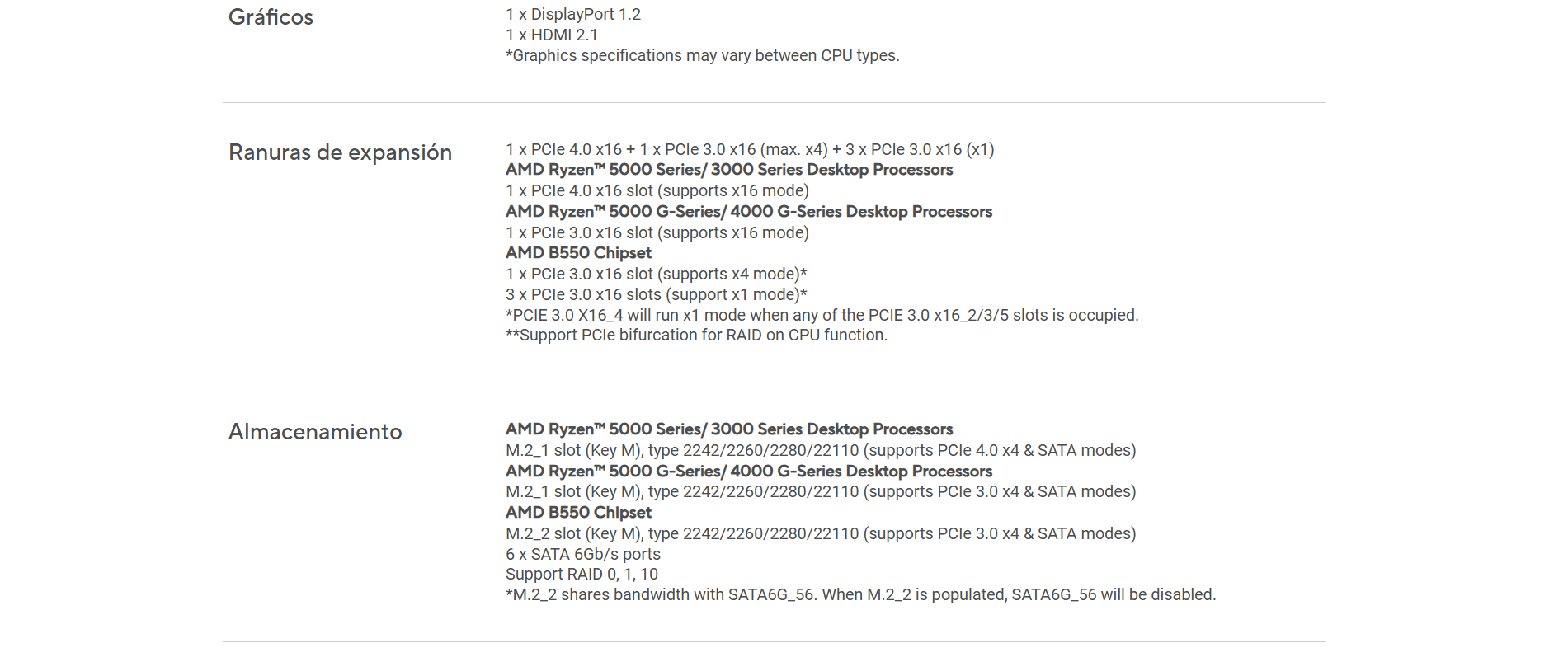Click the Gráficos section heading
The image size is (1568, 671).
[271, 17]
